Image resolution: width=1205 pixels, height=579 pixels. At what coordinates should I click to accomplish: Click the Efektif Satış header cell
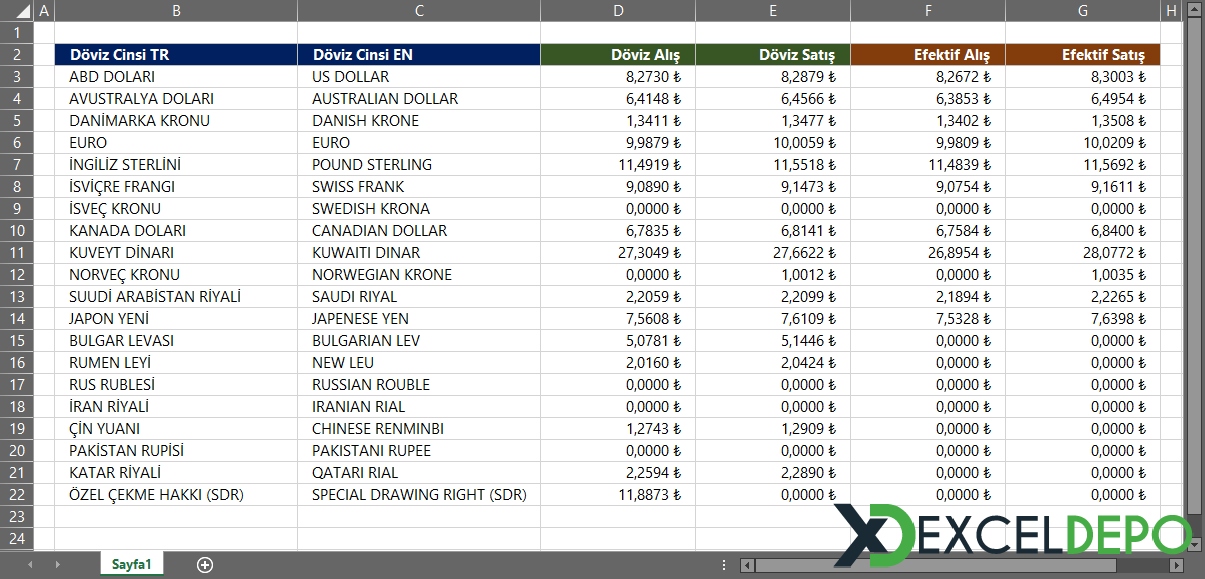[x=1083, y=55]
